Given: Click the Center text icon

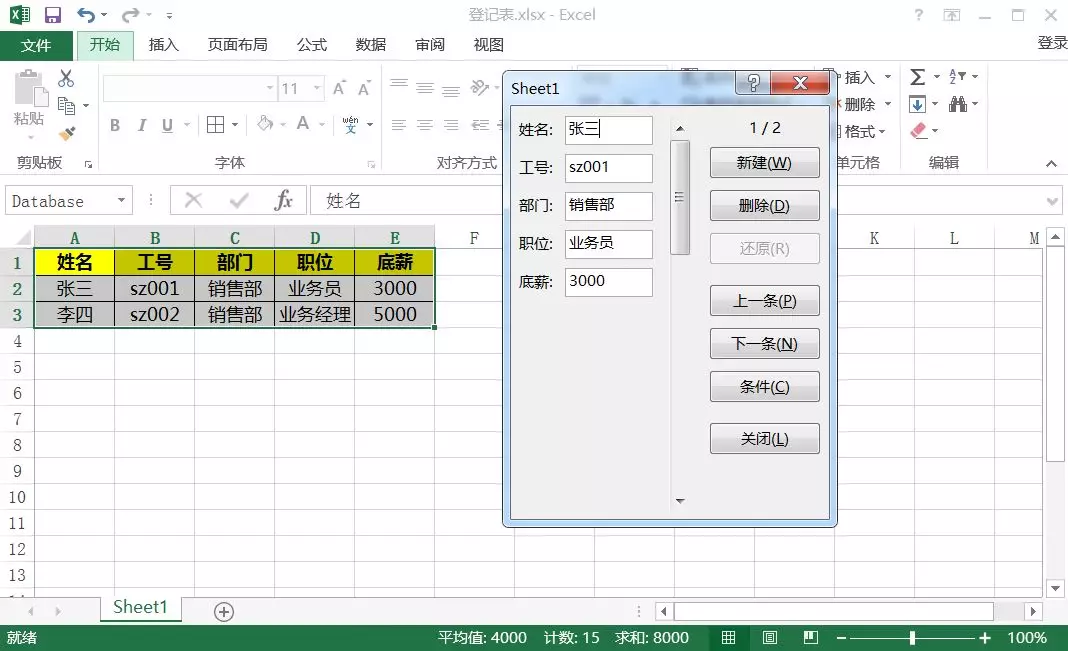Looking at the screenshot, I should coord(425,125).
